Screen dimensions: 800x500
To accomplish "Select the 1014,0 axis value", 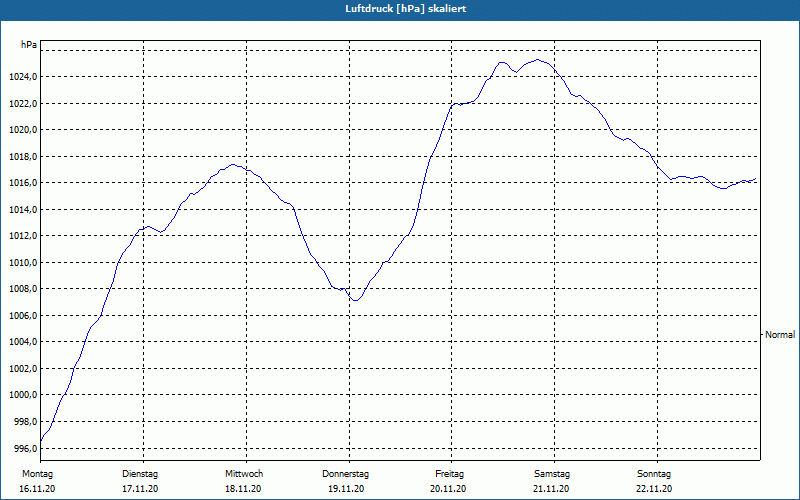I will click(x=23, y=210).
